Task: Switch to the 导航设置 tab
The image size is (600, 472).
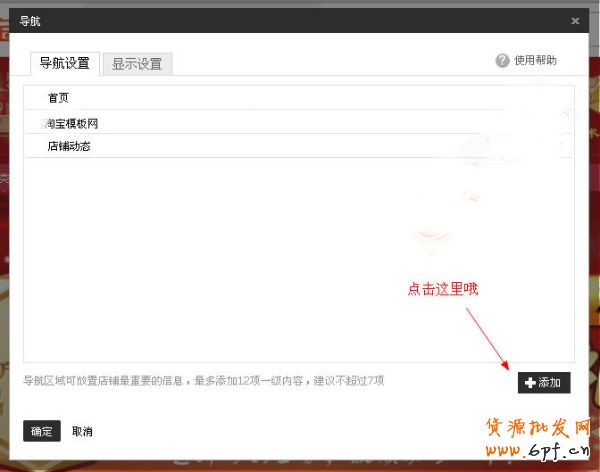Action: point(65,63)
